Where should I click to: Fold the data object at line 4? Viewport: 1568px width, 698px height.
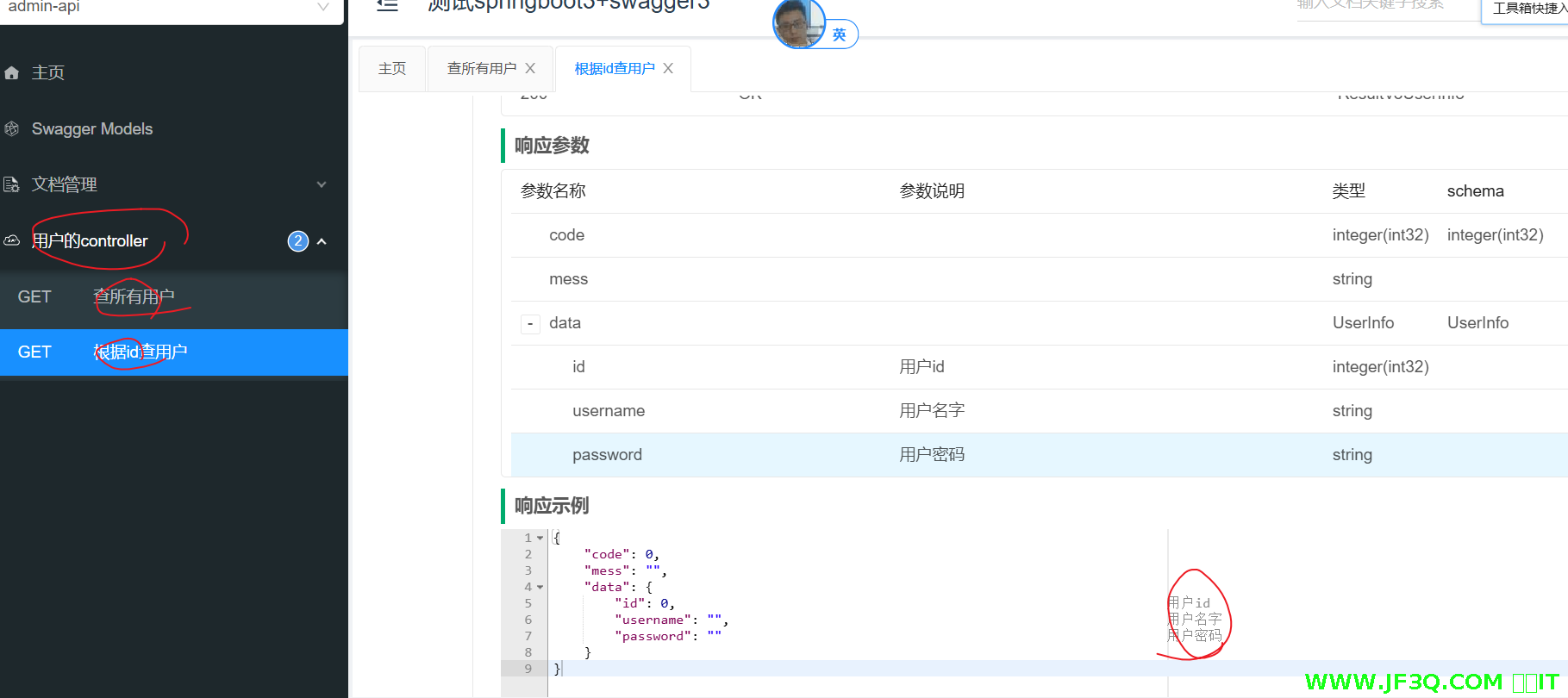tap(540, 588)
